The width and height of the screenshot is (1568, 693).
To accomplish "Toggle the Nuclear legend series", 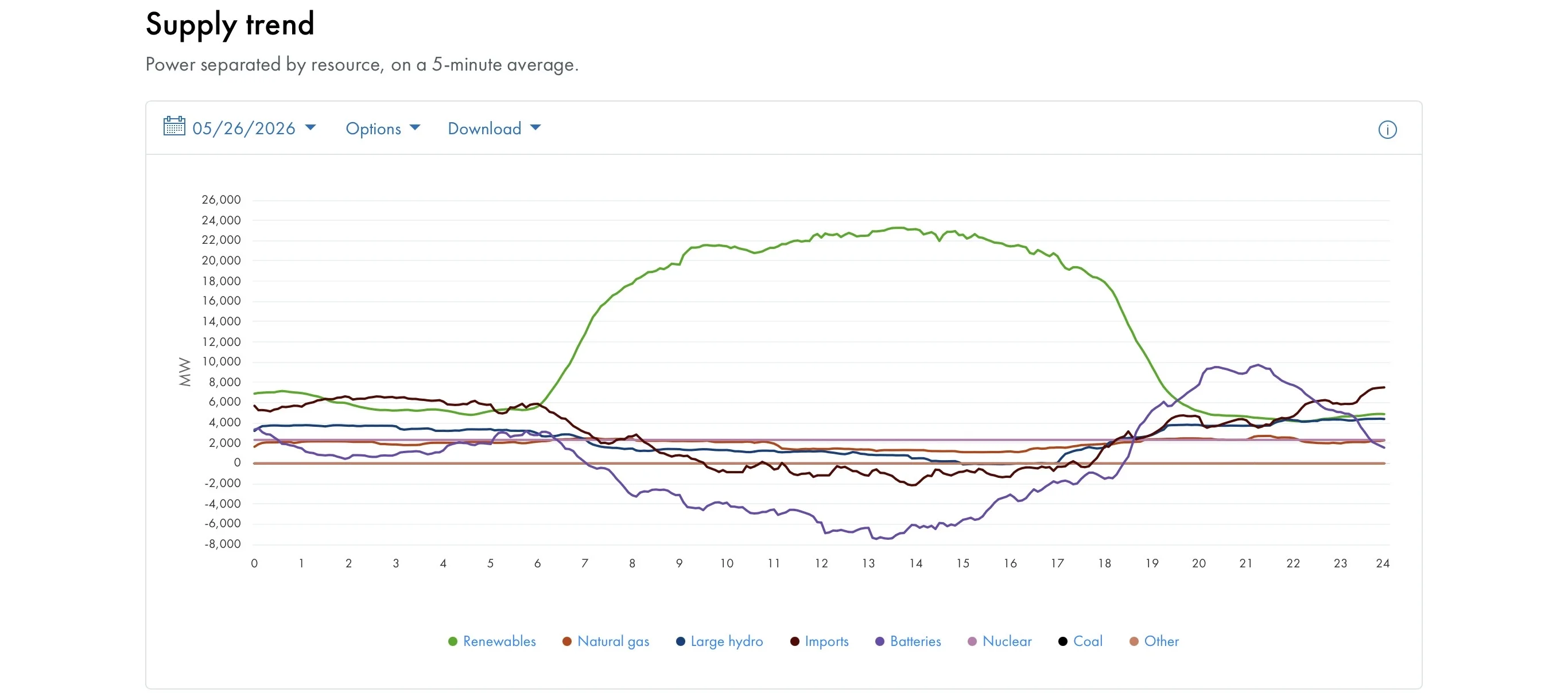I will click(999, 641).
